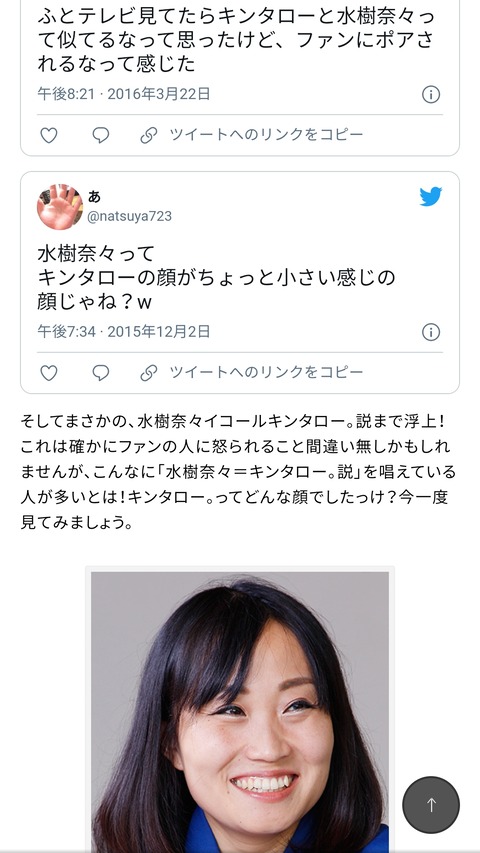Open timestamp 午後8:21 · 2016年3月22日

pos(124,94)
